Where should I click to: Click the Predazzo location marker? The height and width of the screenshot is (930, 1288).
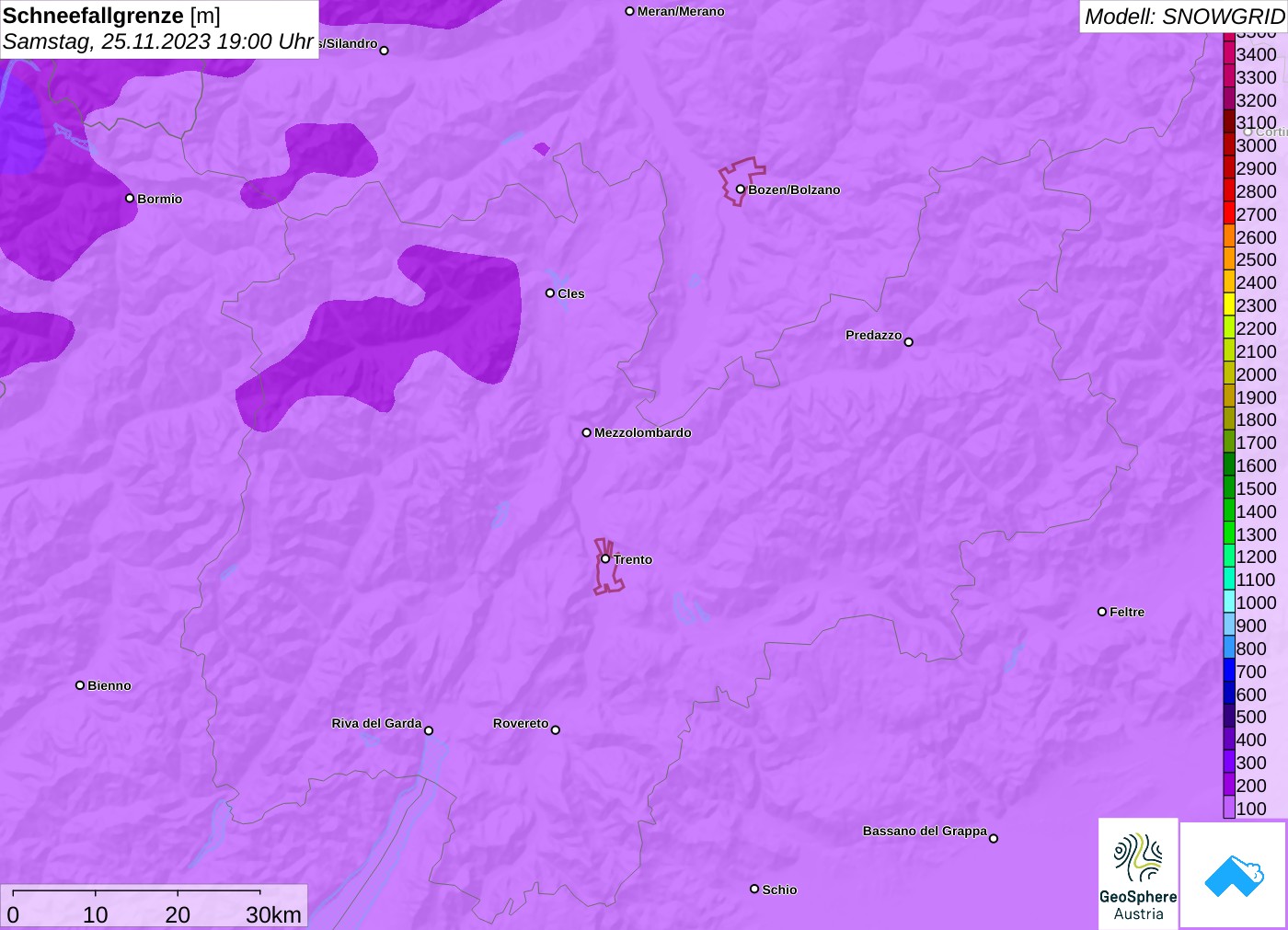click(x=909, y=341)
